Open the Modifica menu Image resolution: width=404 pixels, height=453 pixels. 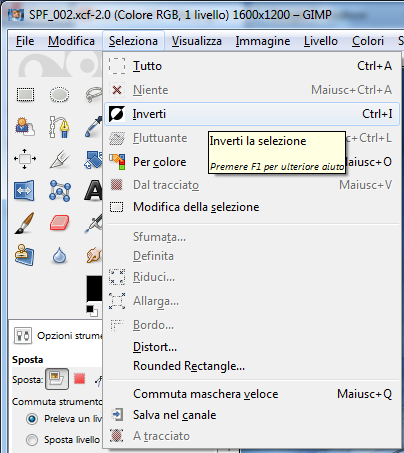[71, 41]
